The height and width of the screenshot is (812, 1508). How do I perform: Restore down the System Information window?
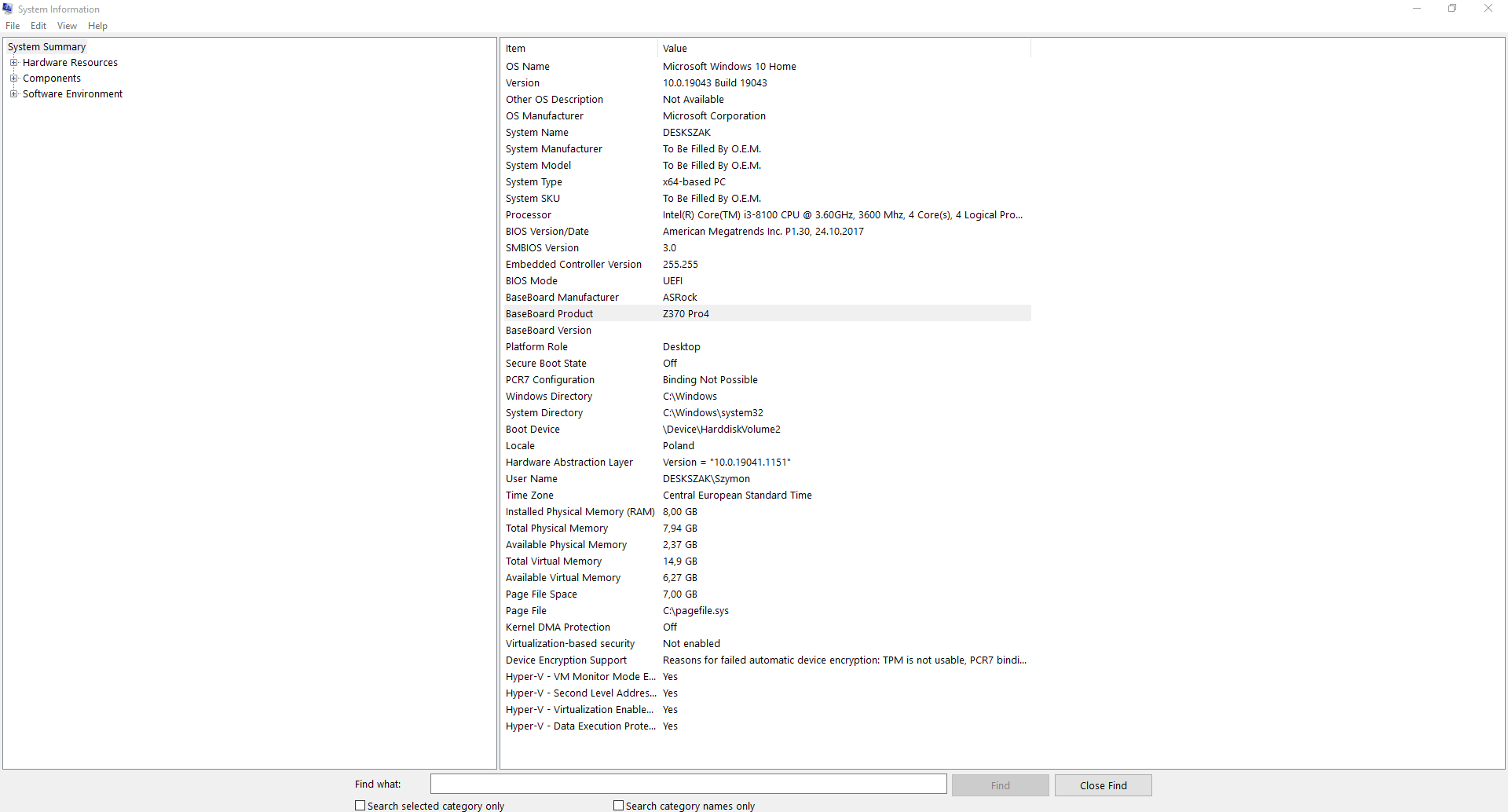(x=1452, y=9)
